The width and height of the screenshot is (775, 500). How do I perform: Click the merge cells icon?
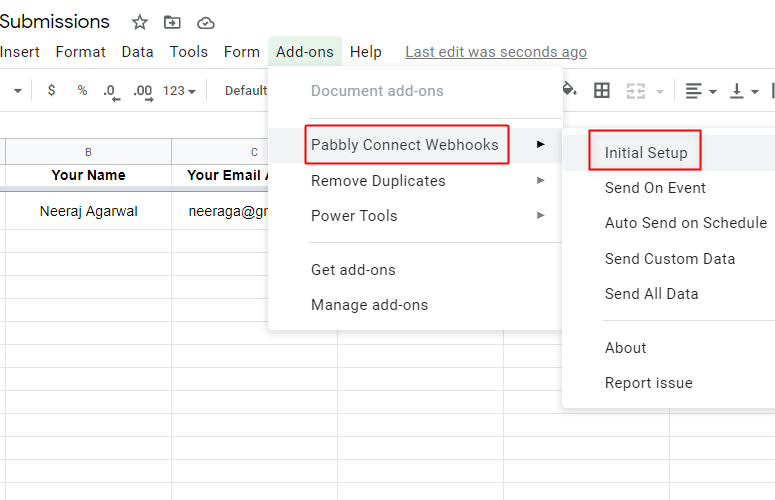(636, 91)
